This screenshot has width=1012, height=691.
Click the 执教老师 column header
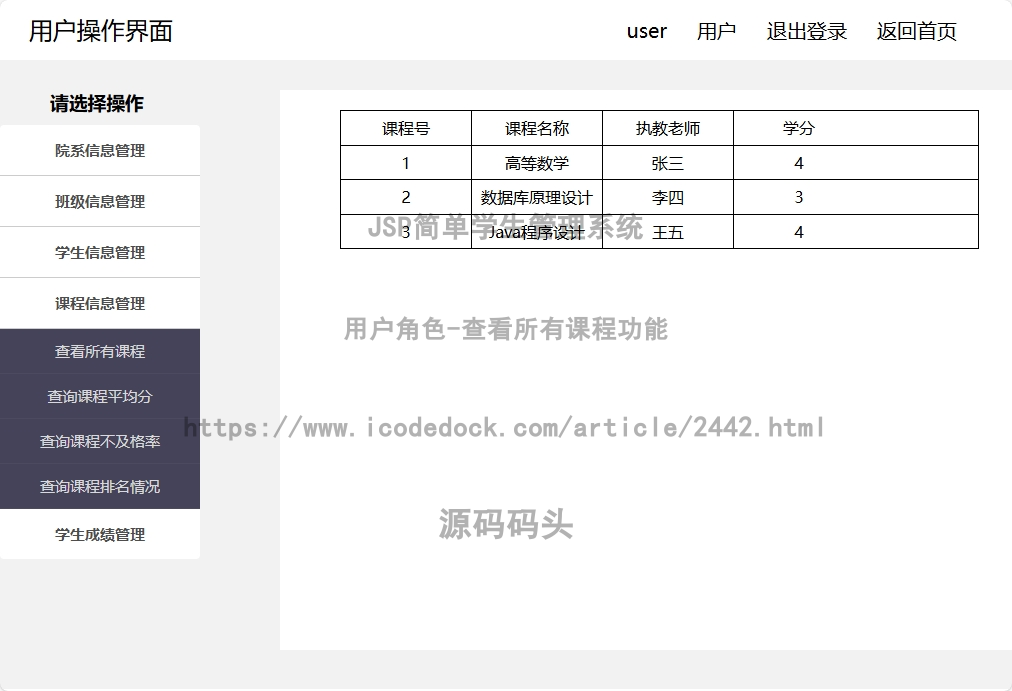click(668, 128)
